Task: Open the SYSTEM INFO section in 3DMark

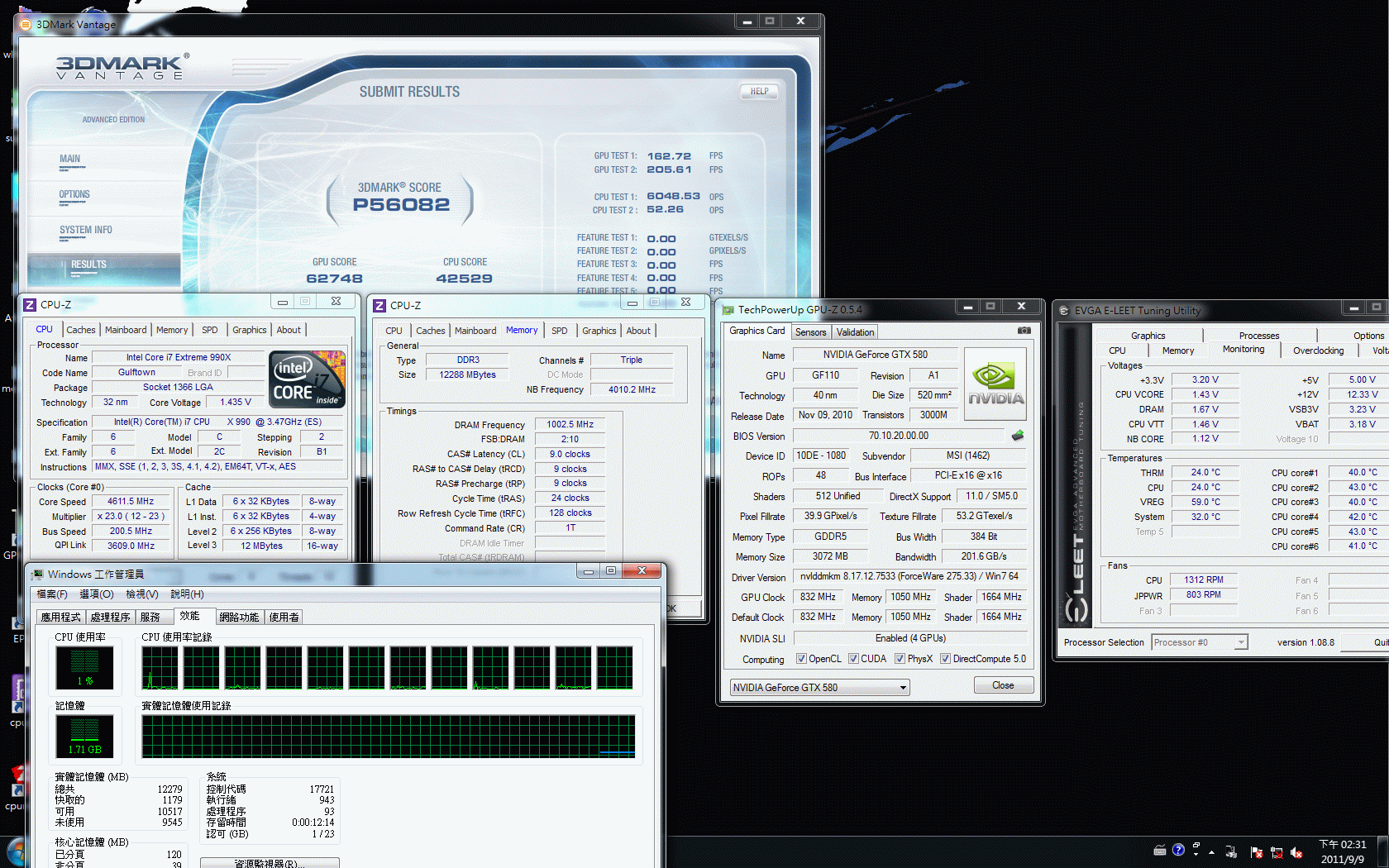Action: click(x=86, y=230)
